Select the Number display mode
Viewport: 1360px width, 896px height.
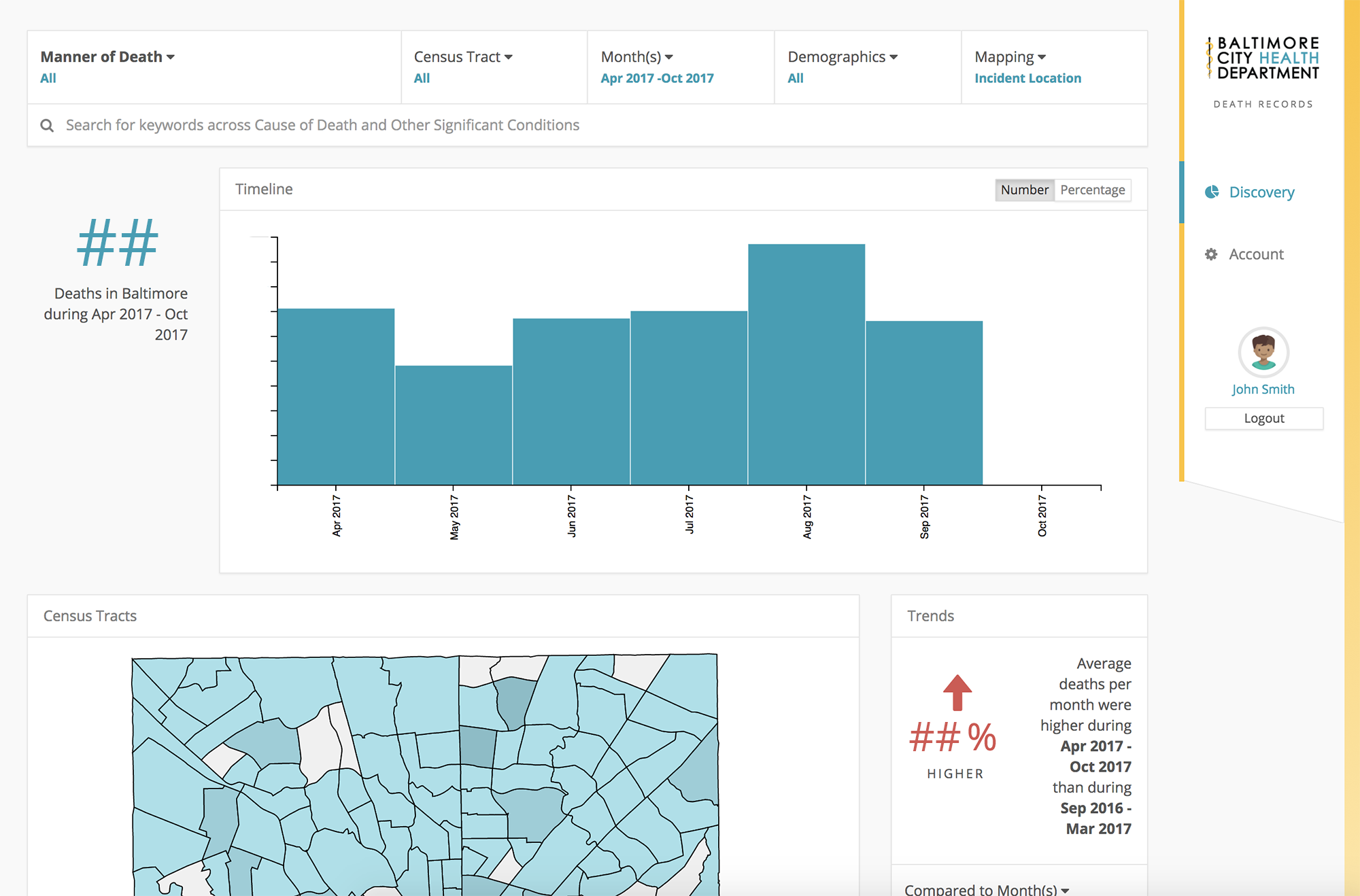[1024, 190]
